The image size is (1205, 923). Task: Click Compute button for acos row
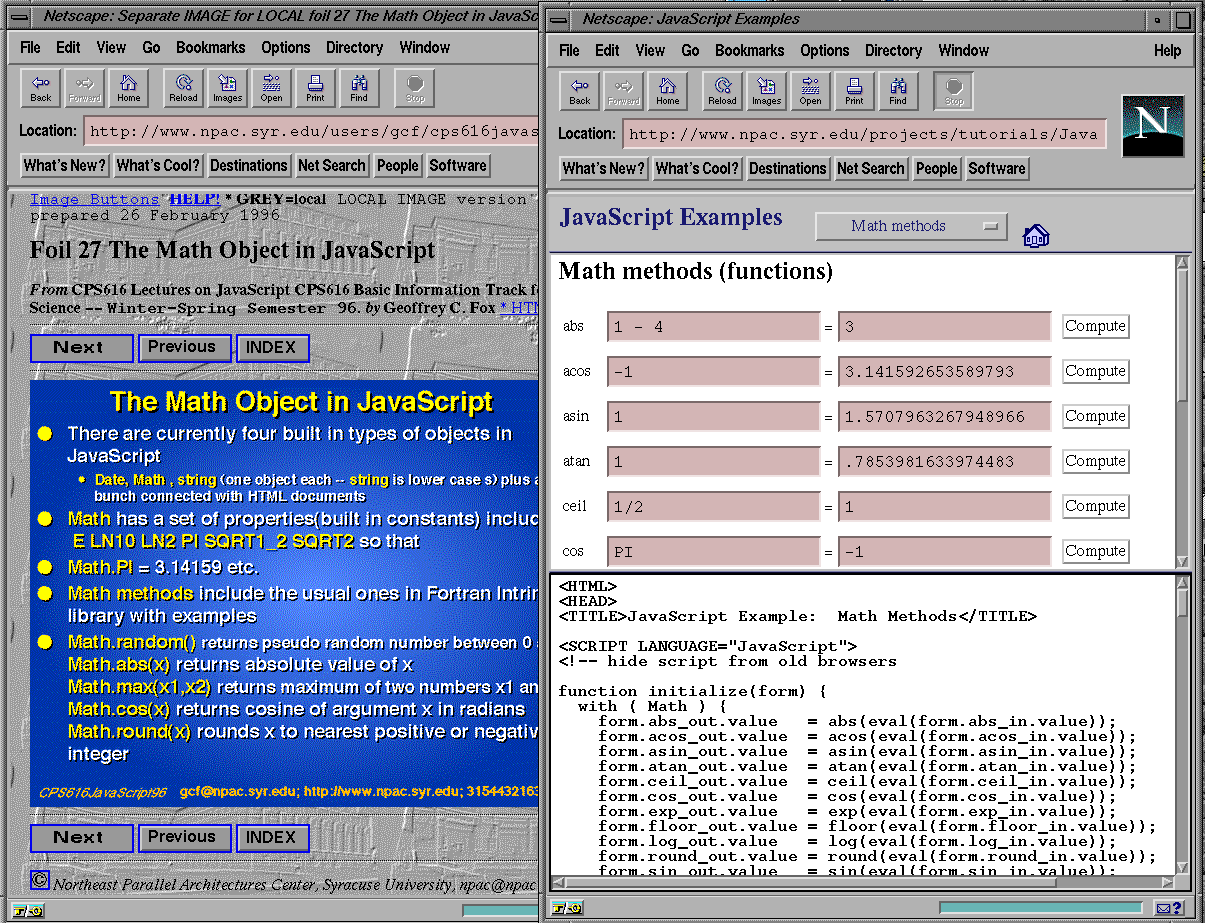point(1095,371)
